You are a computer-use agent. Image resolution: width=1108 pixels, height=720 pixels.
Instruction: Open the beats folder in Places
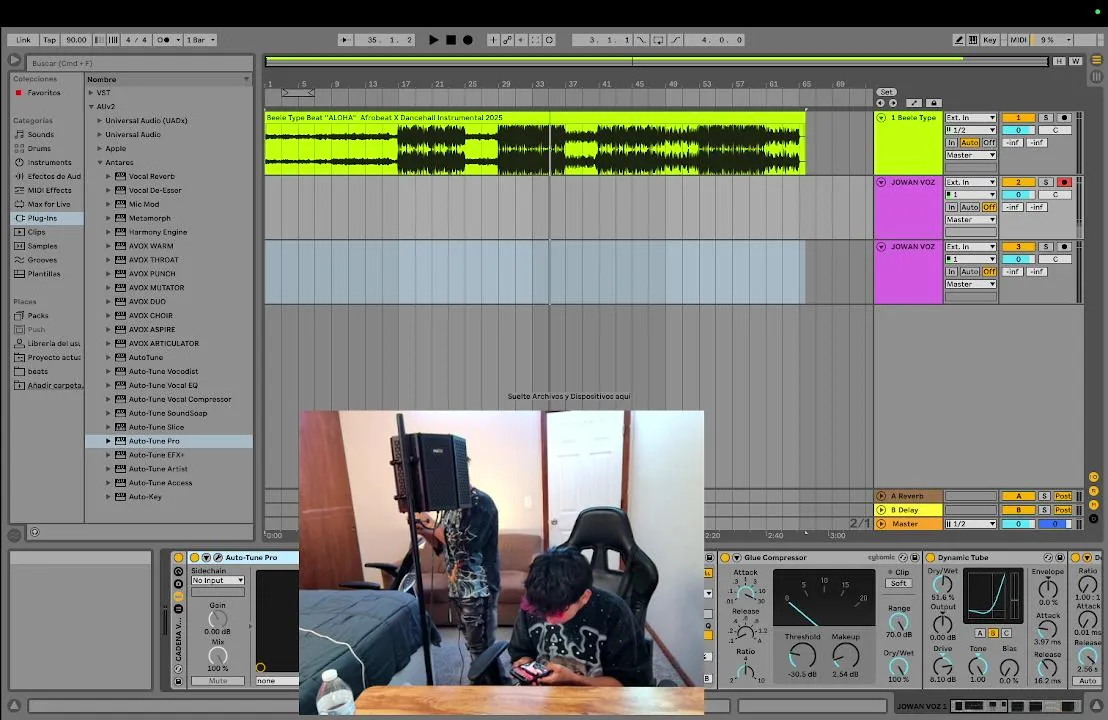point(37,372)
